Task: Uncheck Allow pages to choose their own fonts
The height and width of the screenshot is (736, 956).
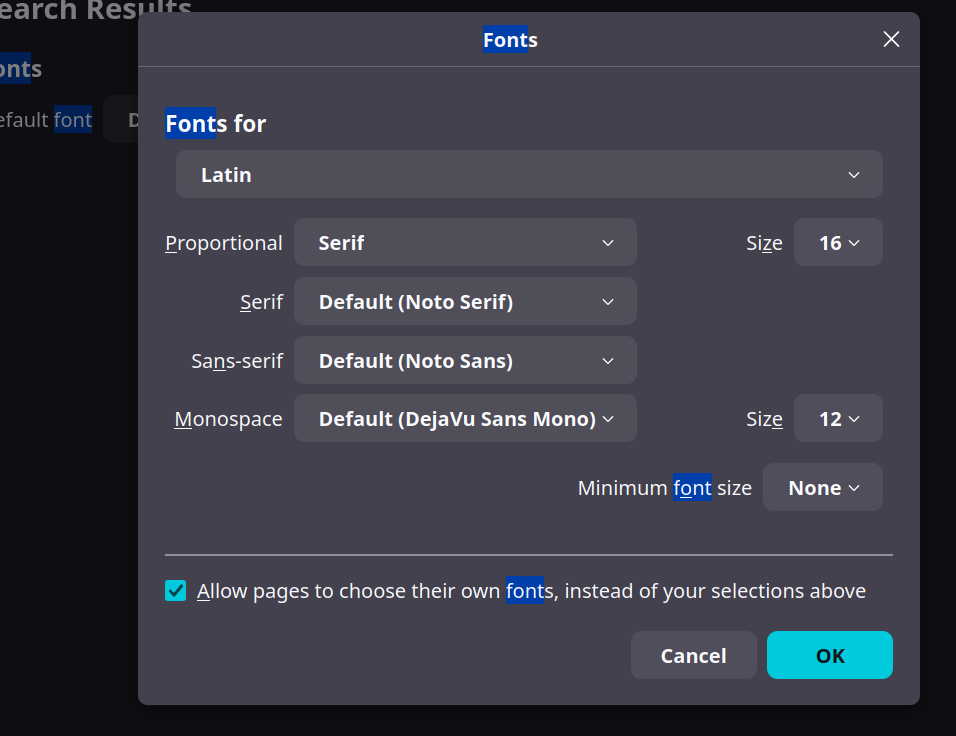Action: point(176,591)
